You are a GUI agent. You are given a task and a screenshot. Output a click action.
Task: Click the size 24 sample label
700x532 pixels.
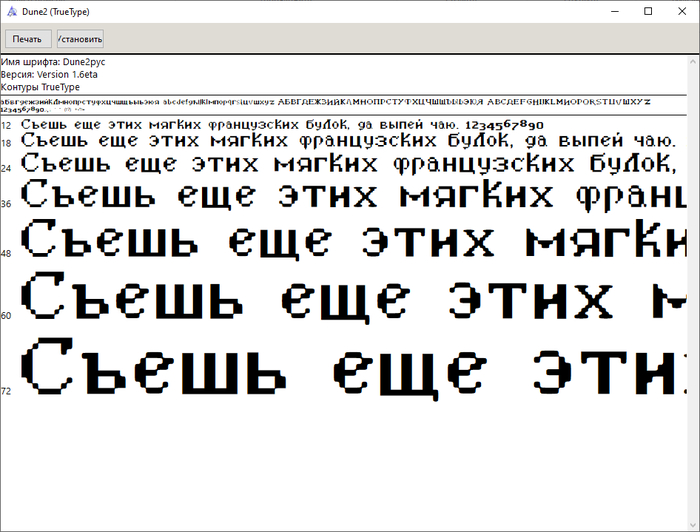(6, 168)
